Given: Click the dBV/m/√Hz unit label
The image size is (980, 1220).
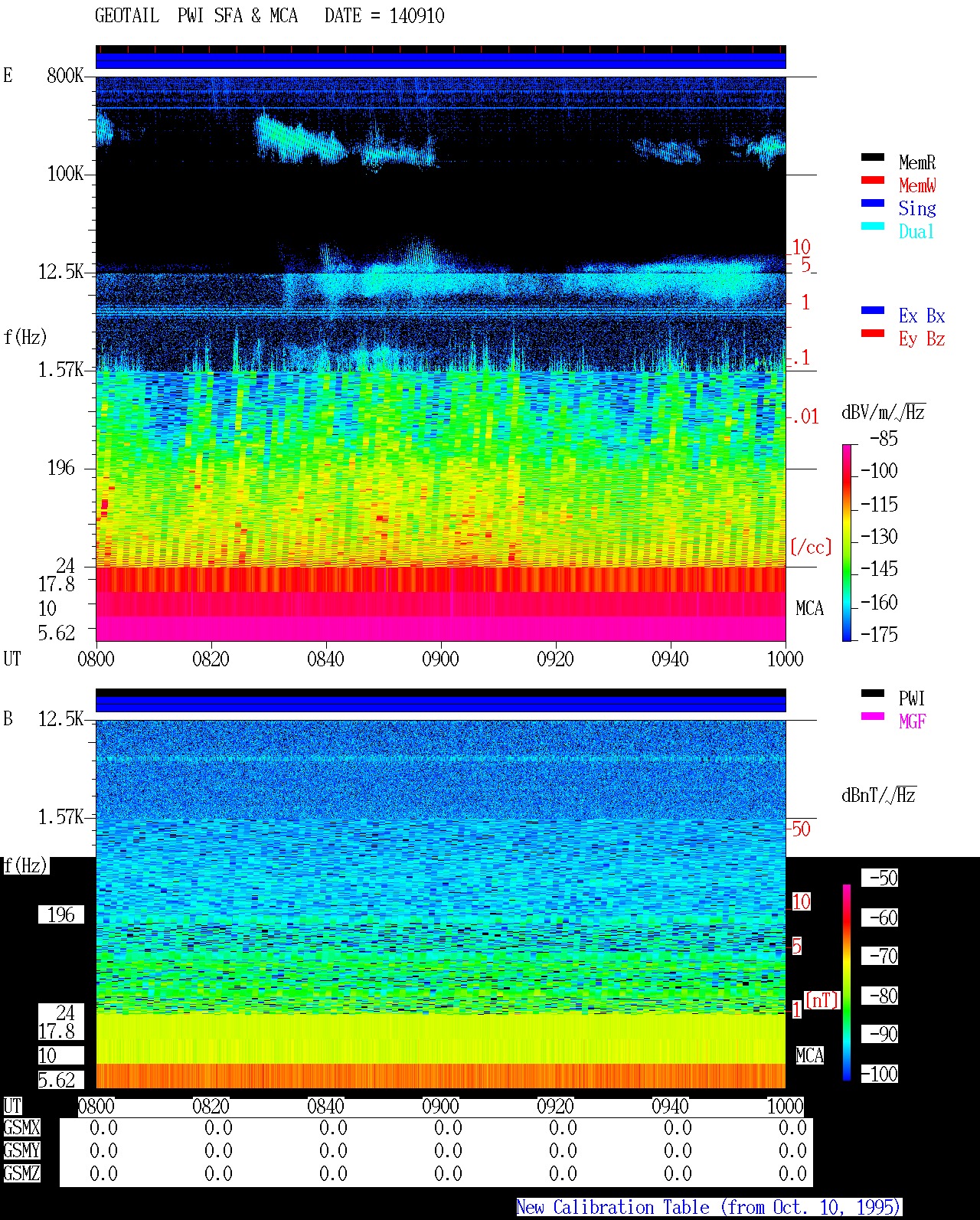Looking at the screenshot, I should click(884, 412).
